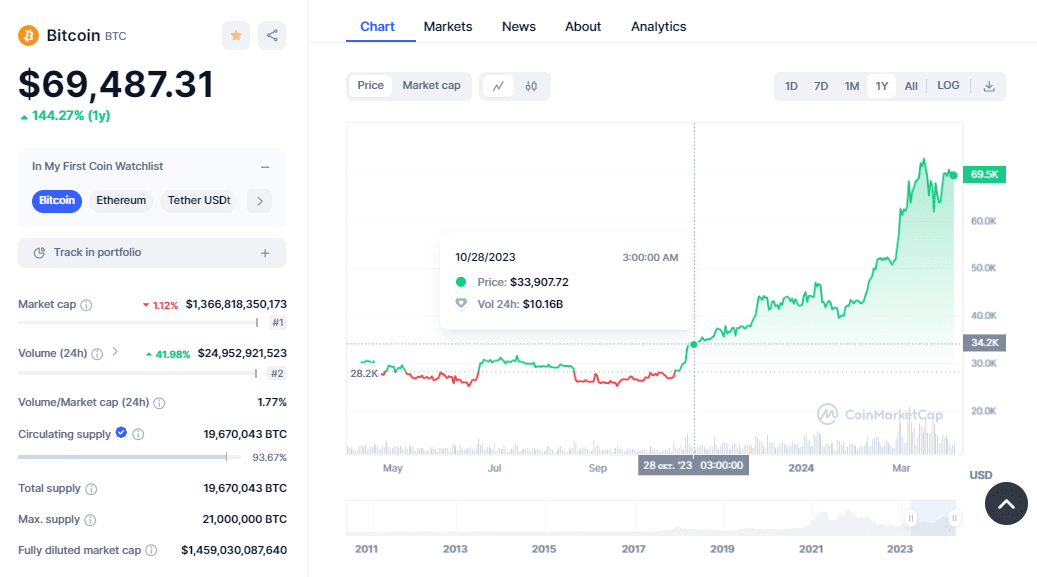
Task: Click the #2 volume rank badge
Action: 277,374
